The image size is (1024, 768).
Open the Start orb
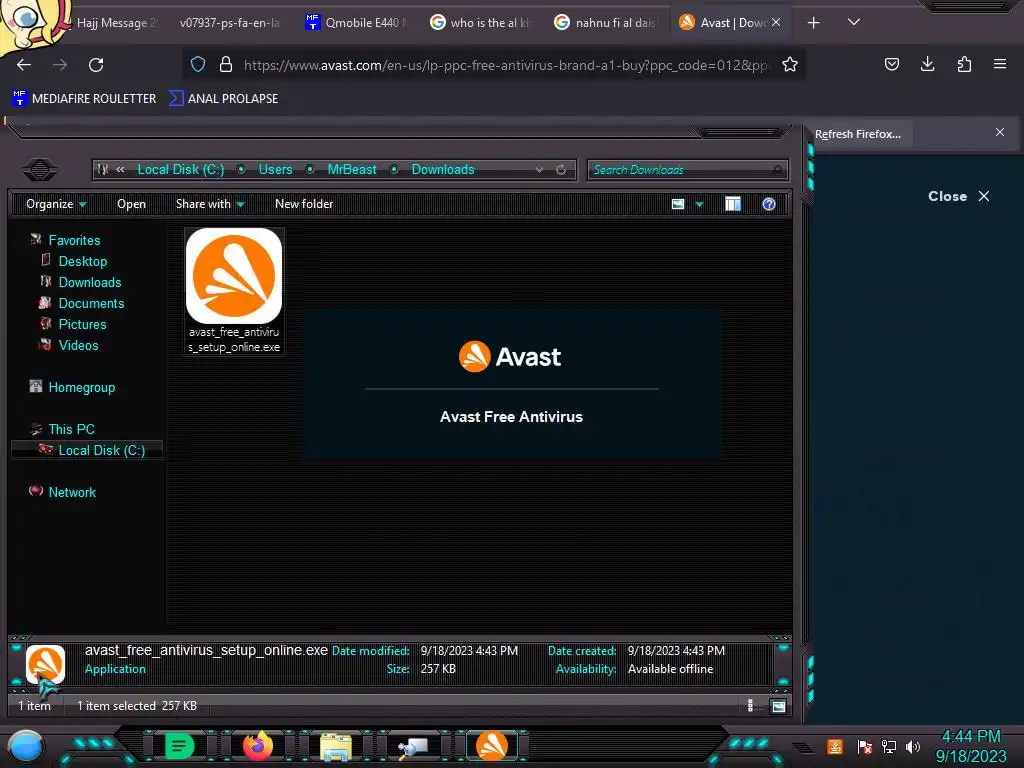[x=25, y=747]
